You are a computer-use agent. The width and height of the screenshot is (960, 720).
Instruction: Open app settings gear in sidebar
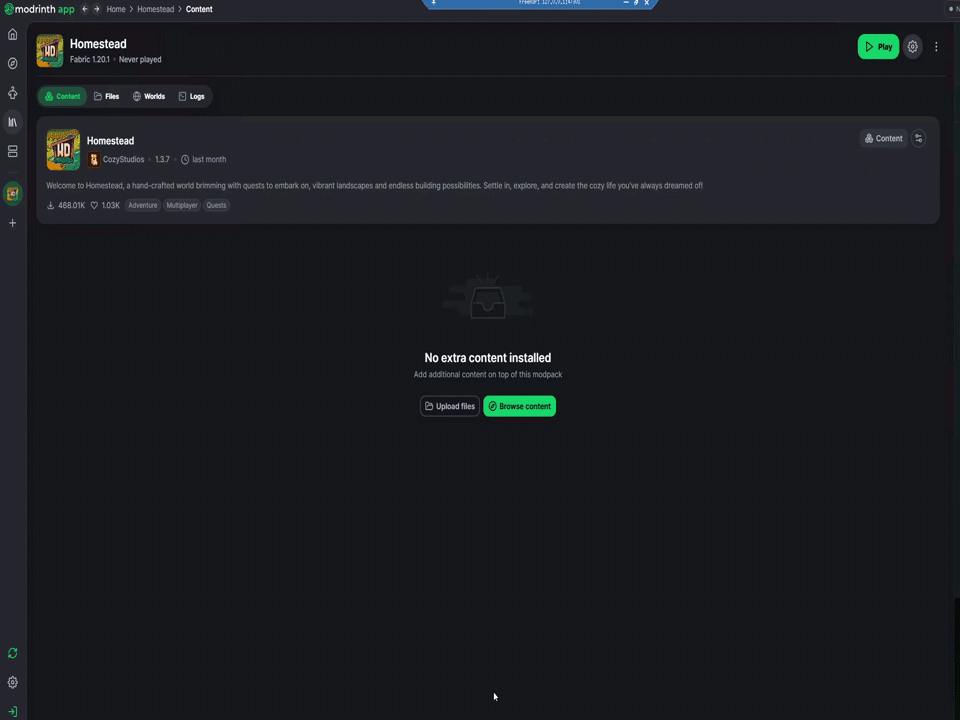12,682
